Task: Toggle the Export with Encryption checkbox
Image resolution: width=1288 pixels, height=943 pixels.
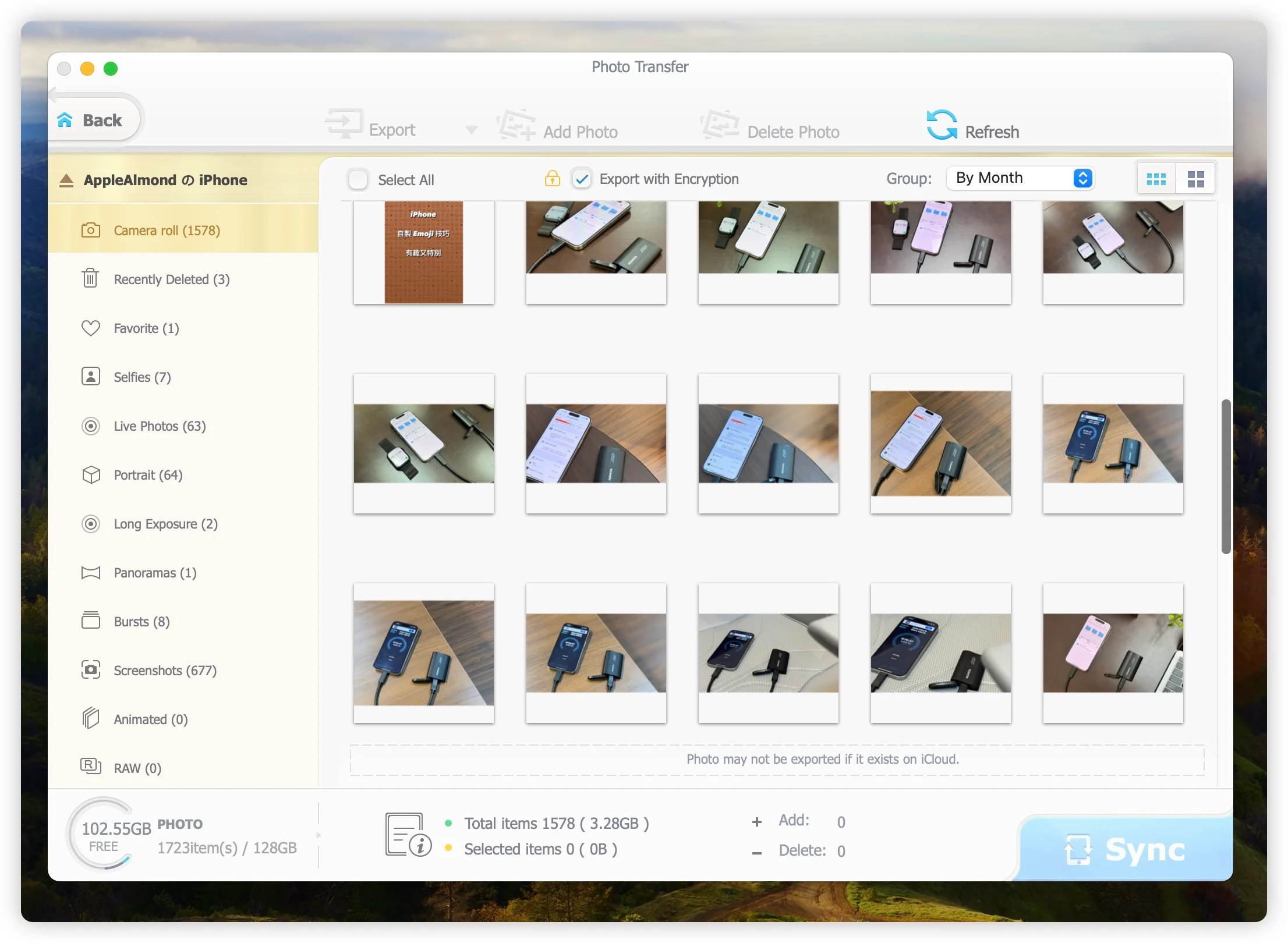Action: point(581,179)
